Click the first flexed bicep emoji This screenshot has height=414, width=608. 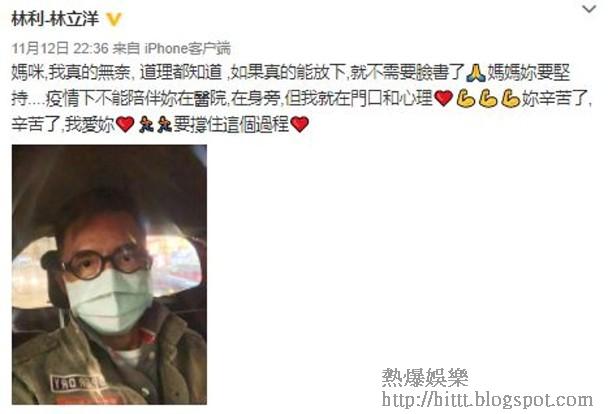pyautogui.click(x=466, y=98)
